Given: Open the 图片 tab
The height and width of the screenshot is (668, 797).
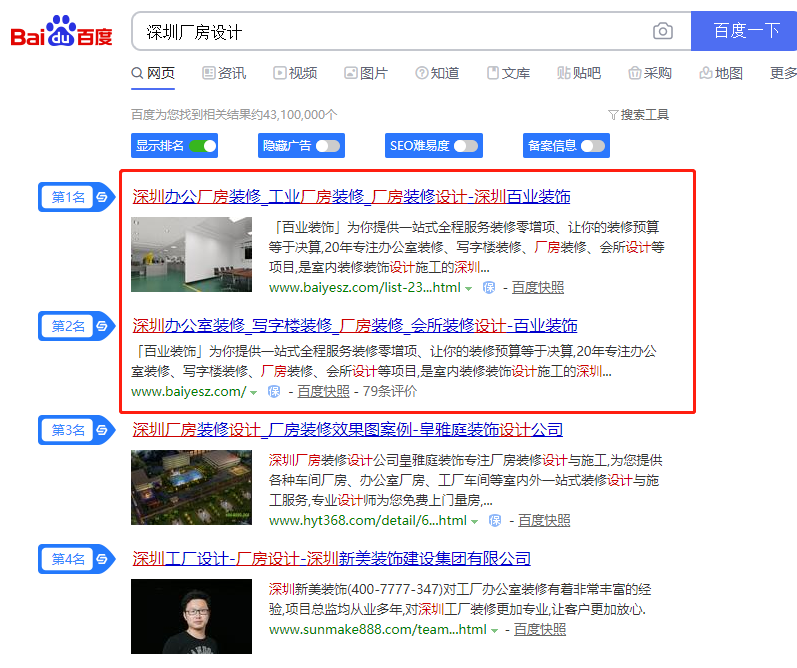Looking at the screenshot, I should point(366,74).
